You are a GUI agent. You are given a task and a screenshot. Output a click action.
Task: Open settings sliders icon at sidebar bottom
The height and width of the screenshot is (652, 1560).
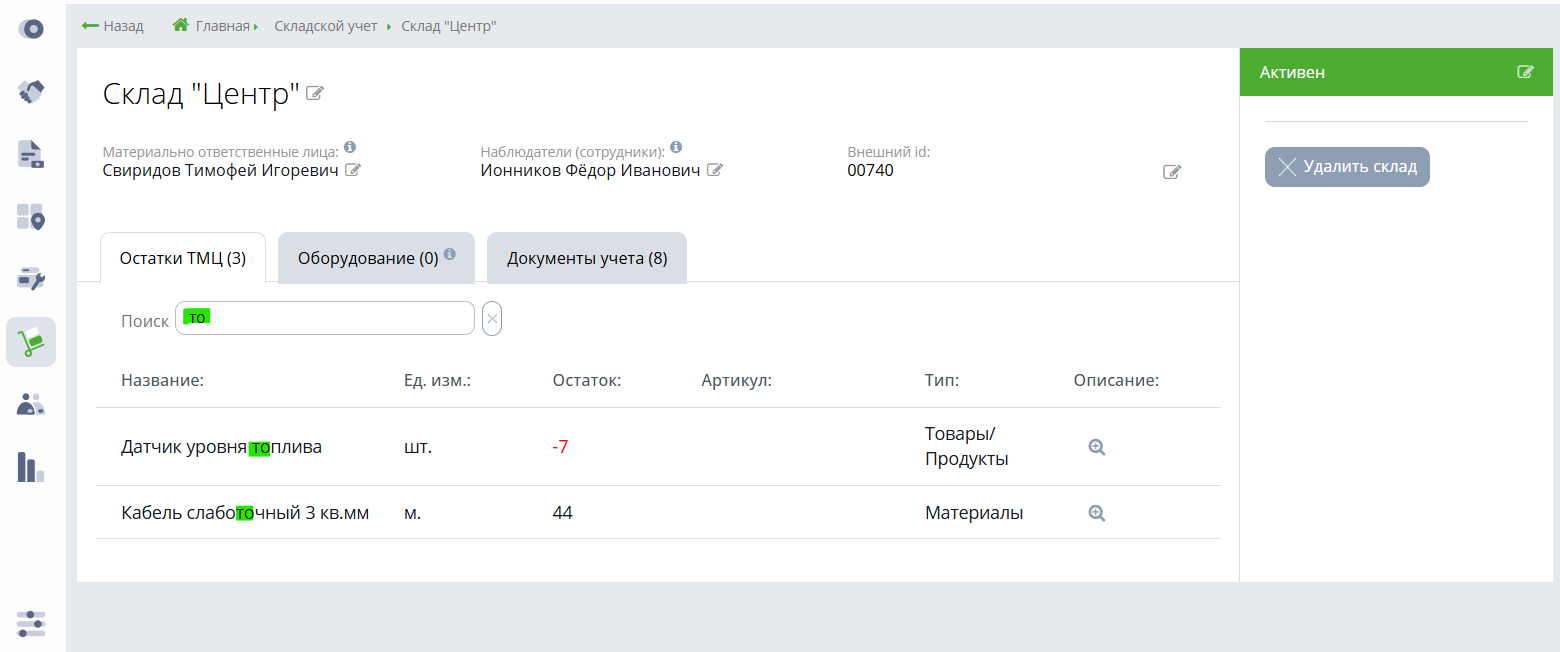pos(31,623)
